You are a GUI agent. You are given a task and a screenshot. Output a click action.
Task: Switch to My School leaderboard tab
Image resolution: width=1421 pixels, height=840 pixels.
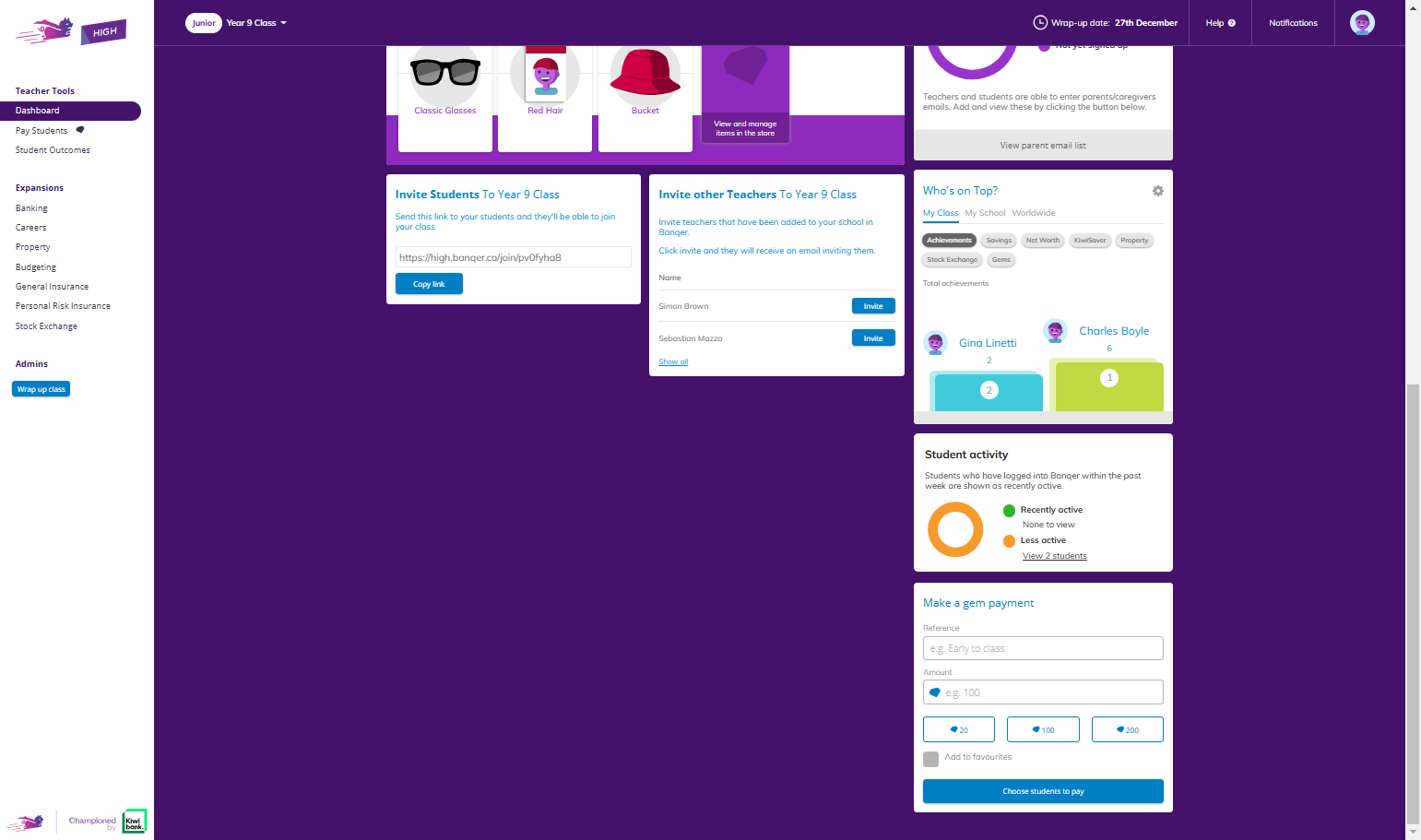[985, 213]
